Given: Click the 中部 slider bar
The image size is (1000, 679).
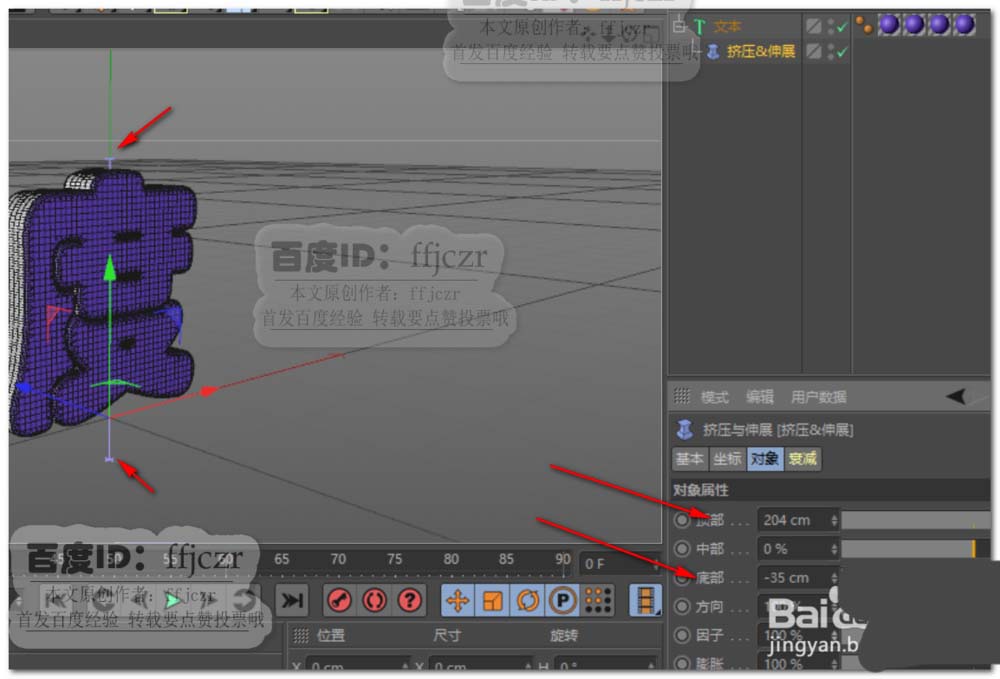Looking at the screenshot, I should 916,549.
